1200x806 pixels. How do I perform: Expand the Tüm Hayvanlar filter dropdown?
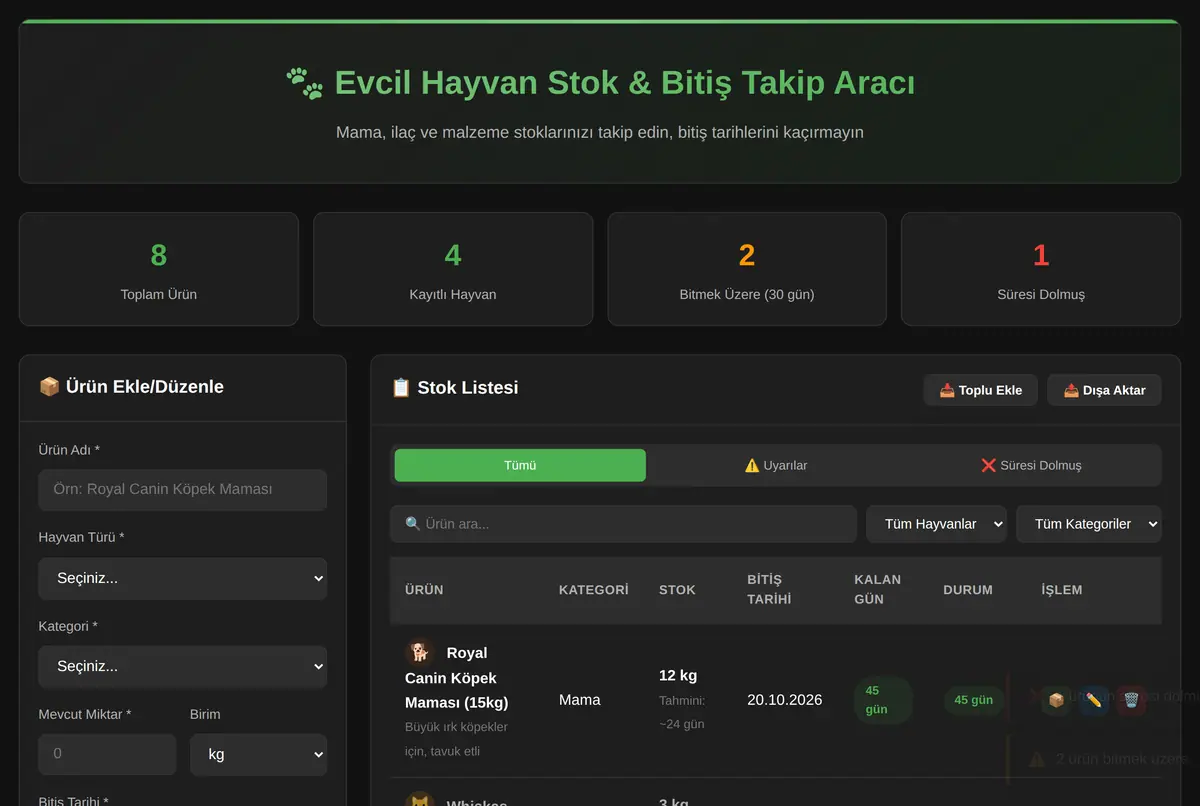(x=936, y=524)
